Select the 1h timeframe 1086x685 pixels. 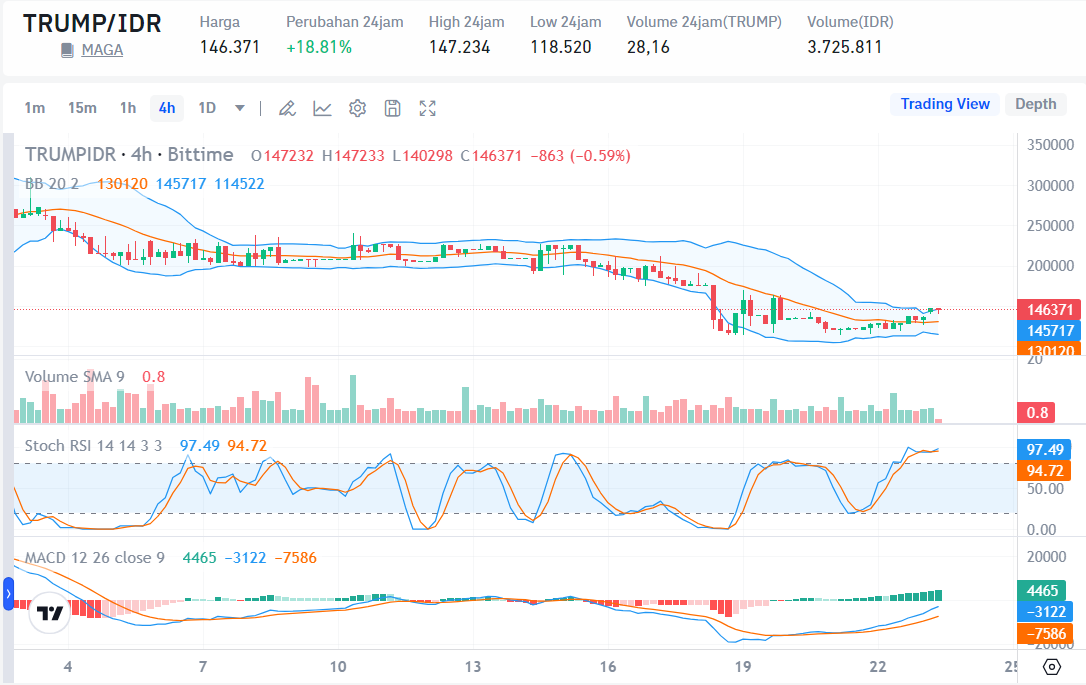(127, 108)
